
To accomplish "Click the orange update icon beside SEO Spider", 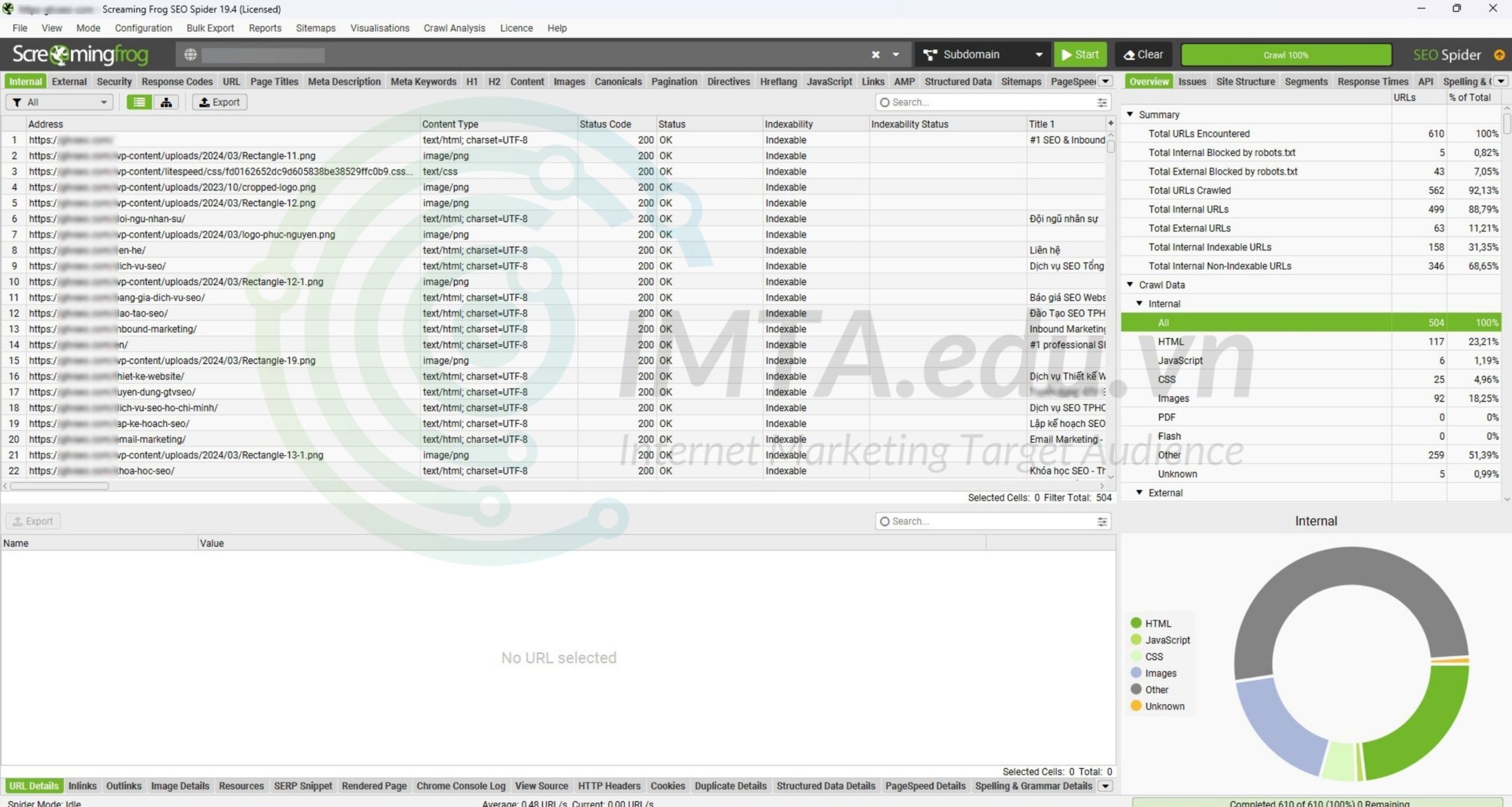I will pos(1499,55).
